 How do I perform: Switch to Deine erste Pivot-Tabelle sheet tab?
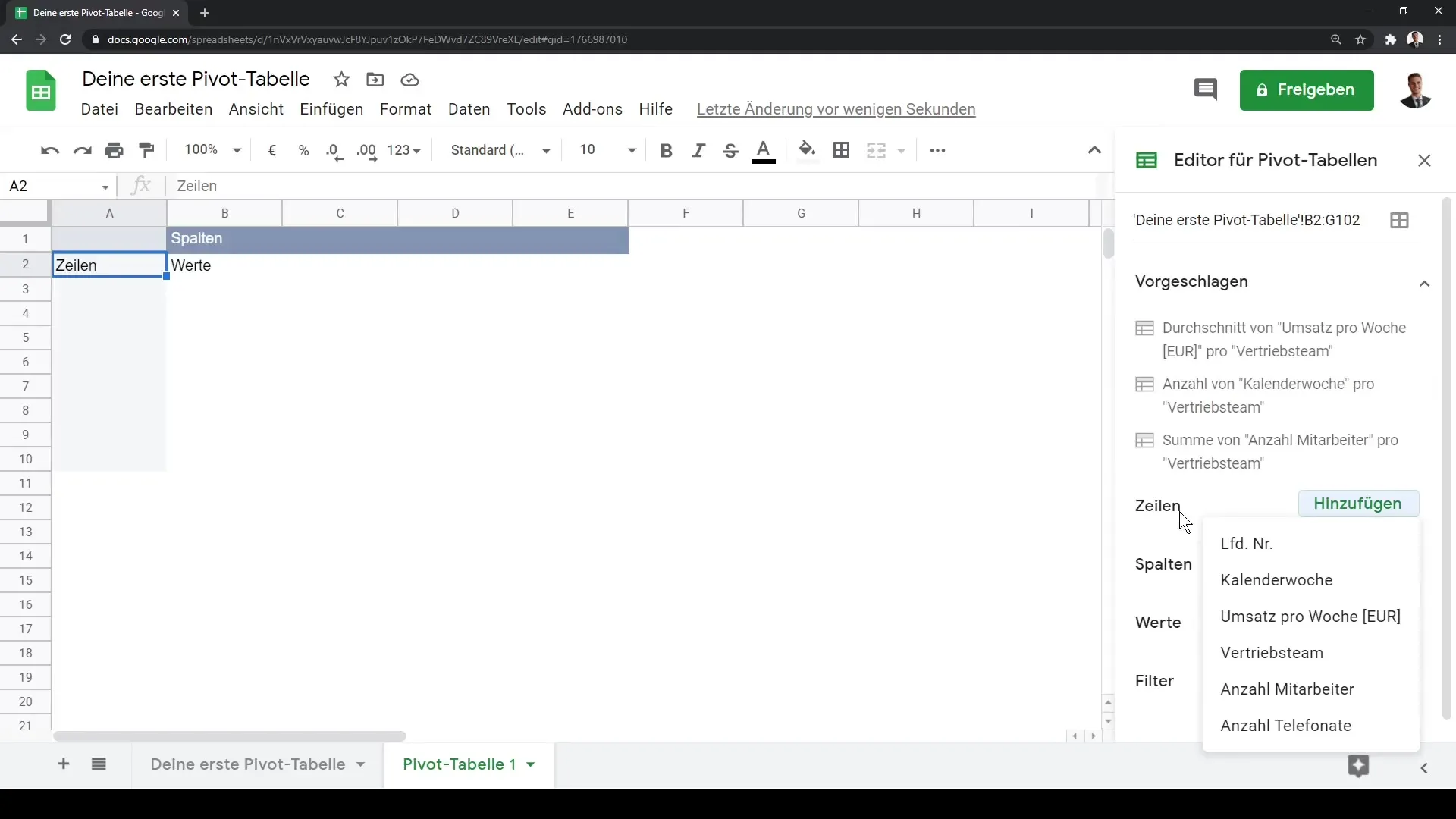(248, 764)
